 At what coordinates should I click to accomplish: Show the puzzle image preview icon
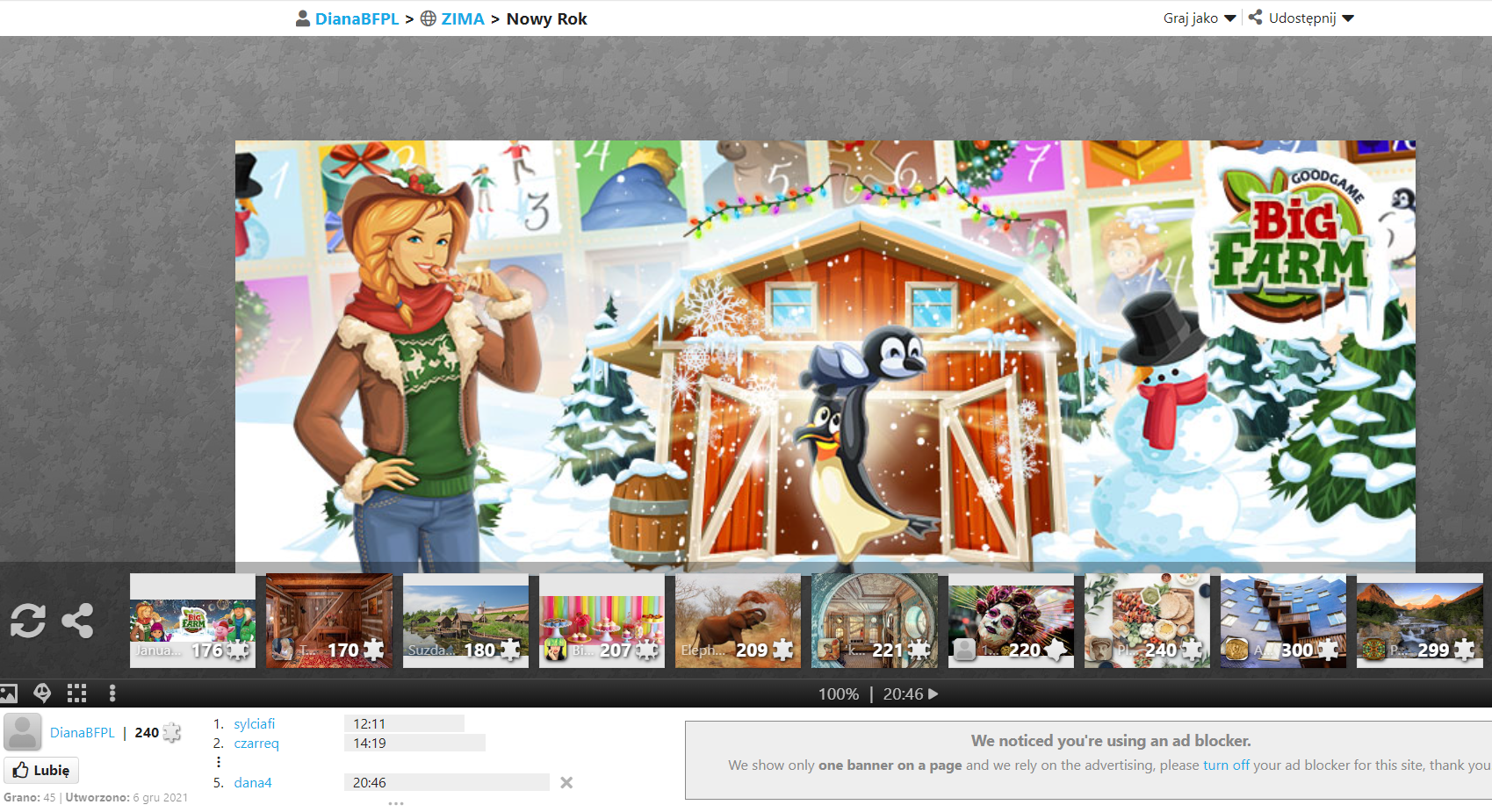tap(9, 693)
